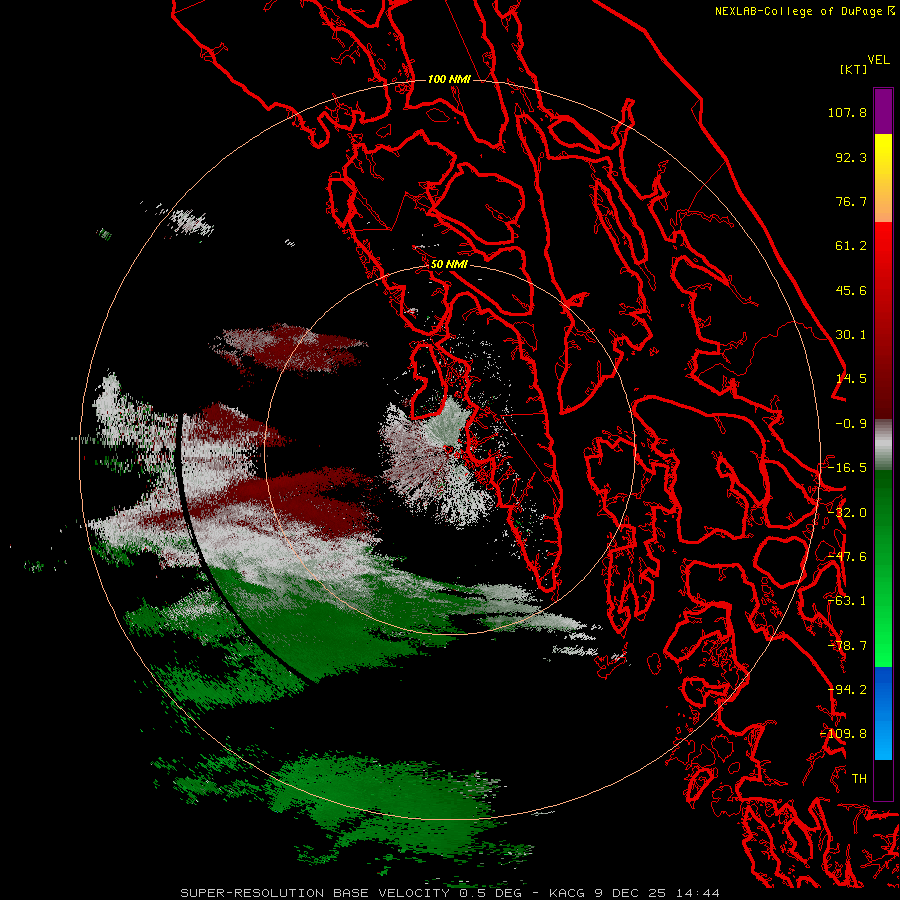Select the -78.7 velocity scale label
900x900 pixels.
pos(847,646)
